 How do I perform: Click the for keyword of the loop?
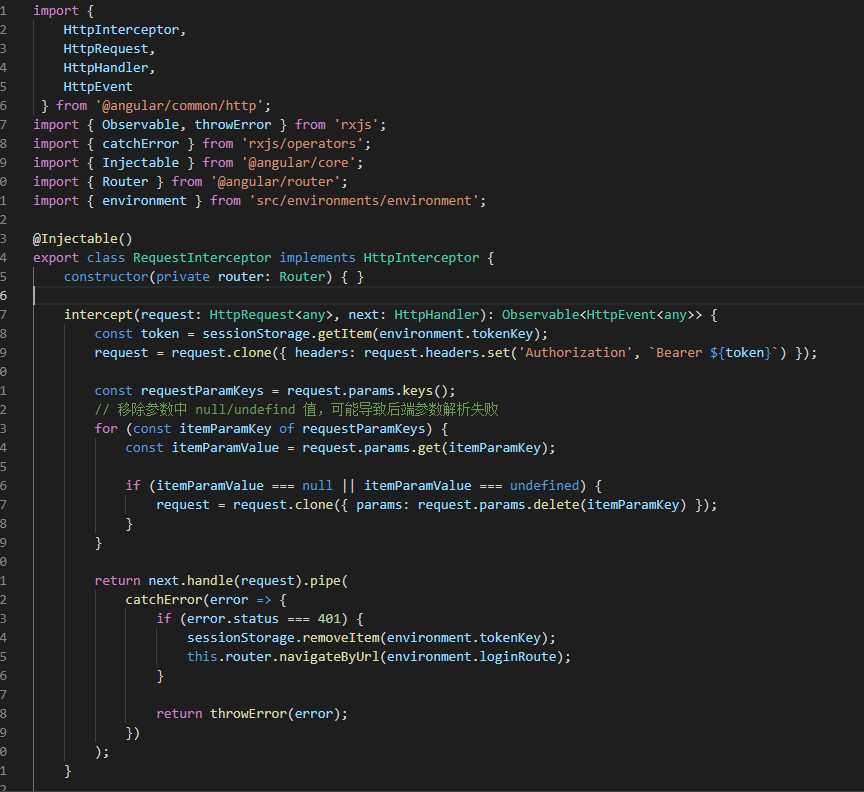(106, 429)
